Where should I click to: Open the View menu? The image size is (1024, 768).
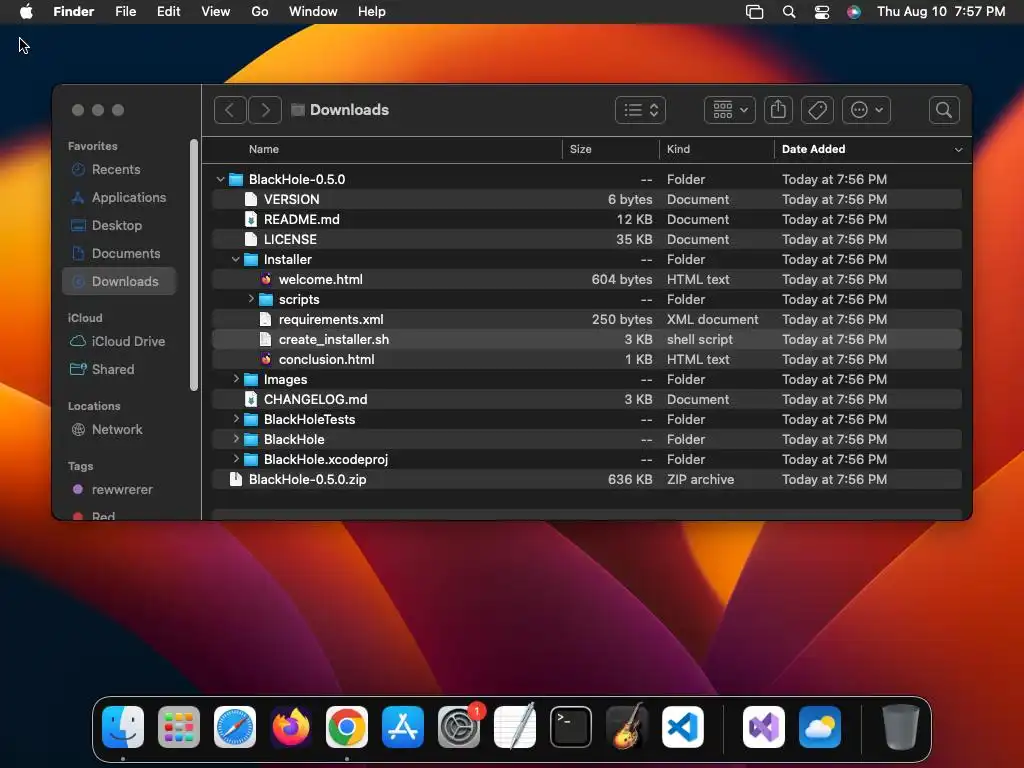[216, 12]
